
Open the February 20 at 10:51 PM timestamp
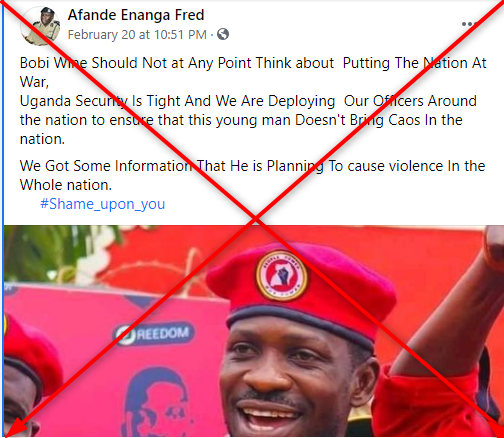click(x=137, y=35)
